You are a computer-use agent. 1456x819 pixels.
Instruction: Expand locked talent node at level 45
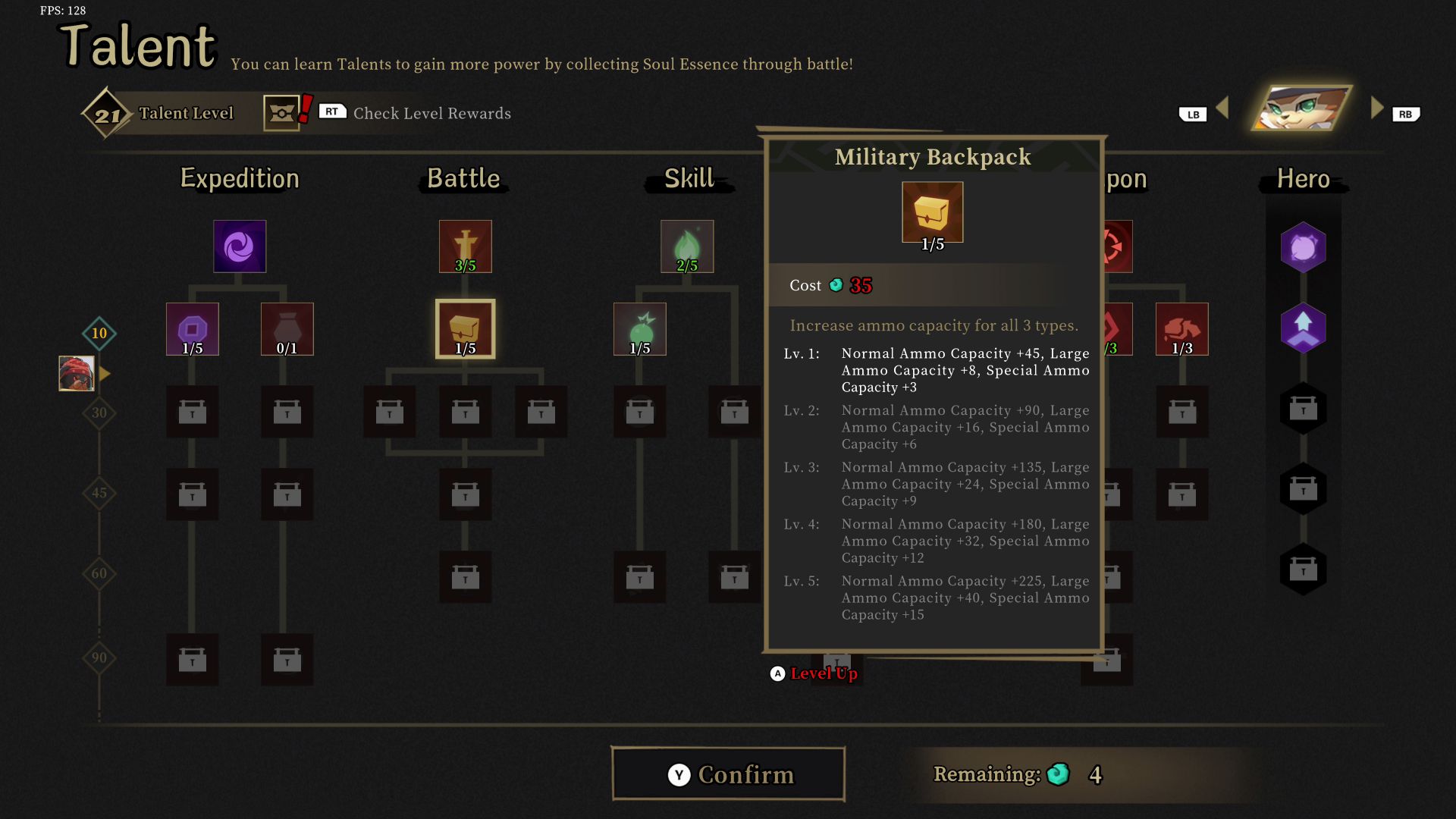click(191, 494)
